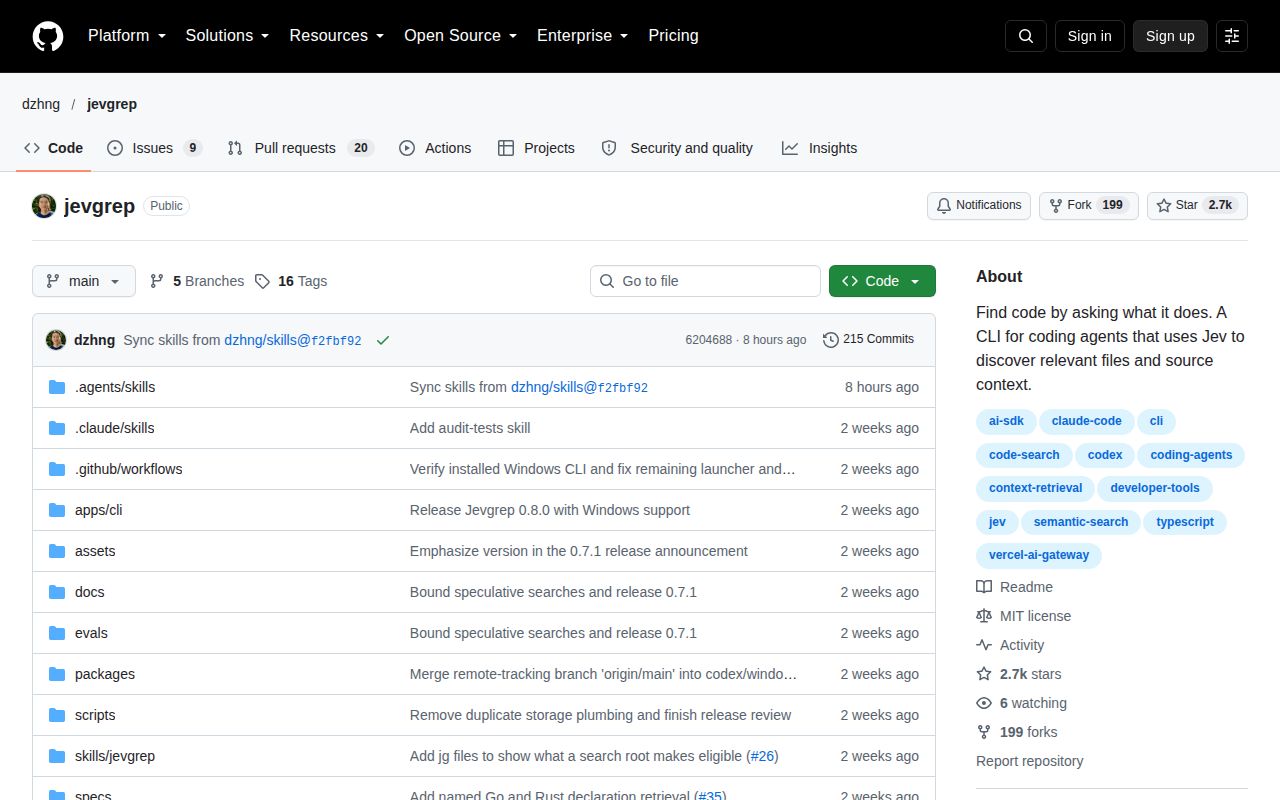Select the ai-sdk topic tag
Screen dimensions: 1280x800
coord(1006,421)
